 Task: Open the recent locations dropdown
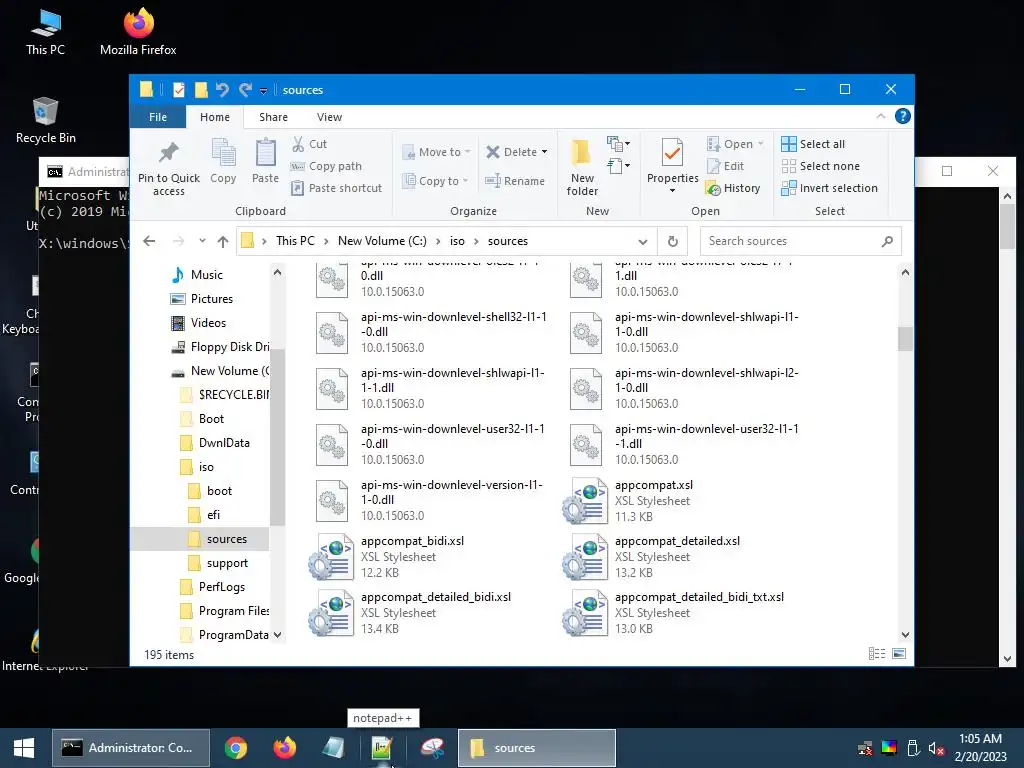click(202, 241)
